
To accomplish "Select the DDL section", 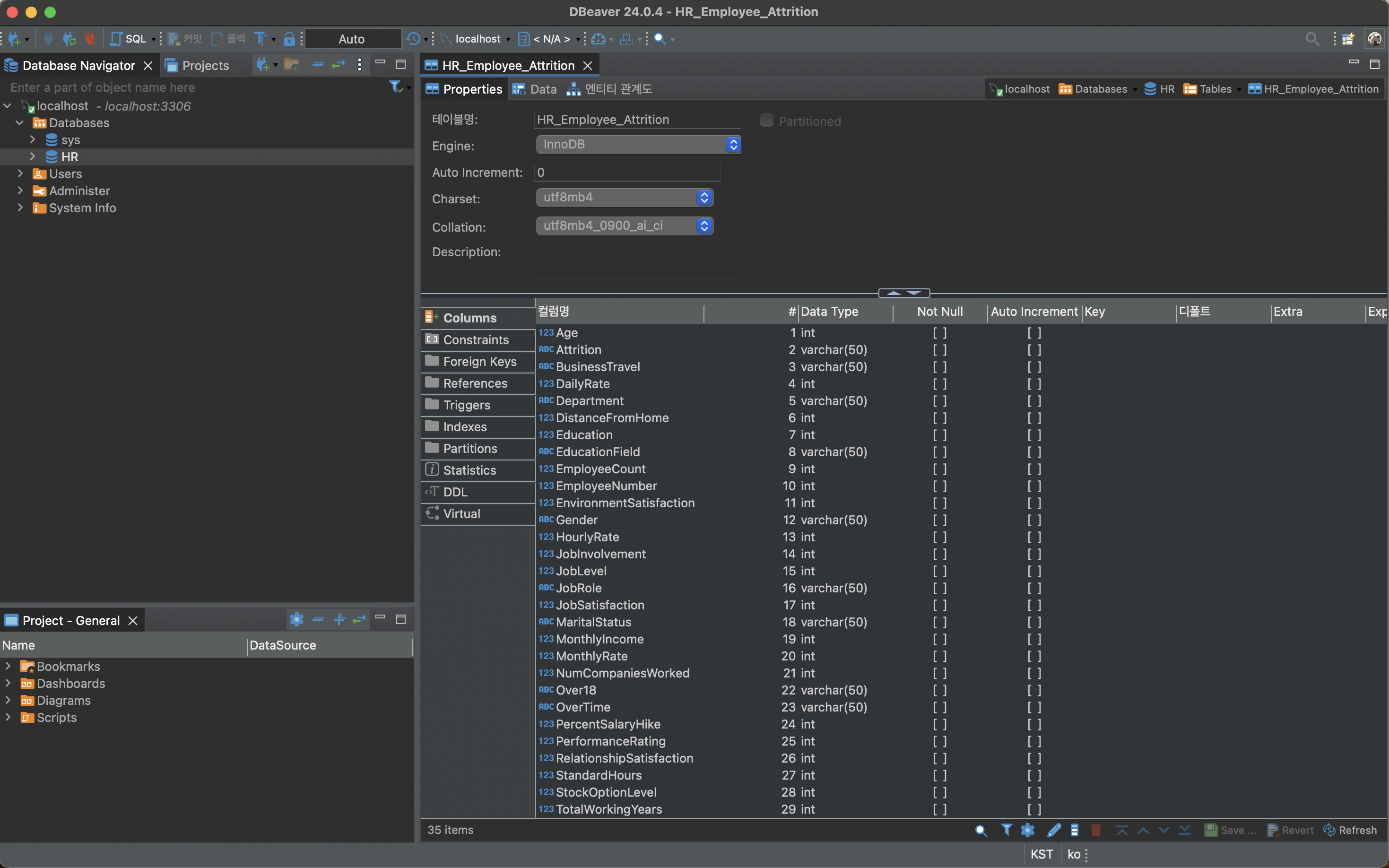I will 455,492.
